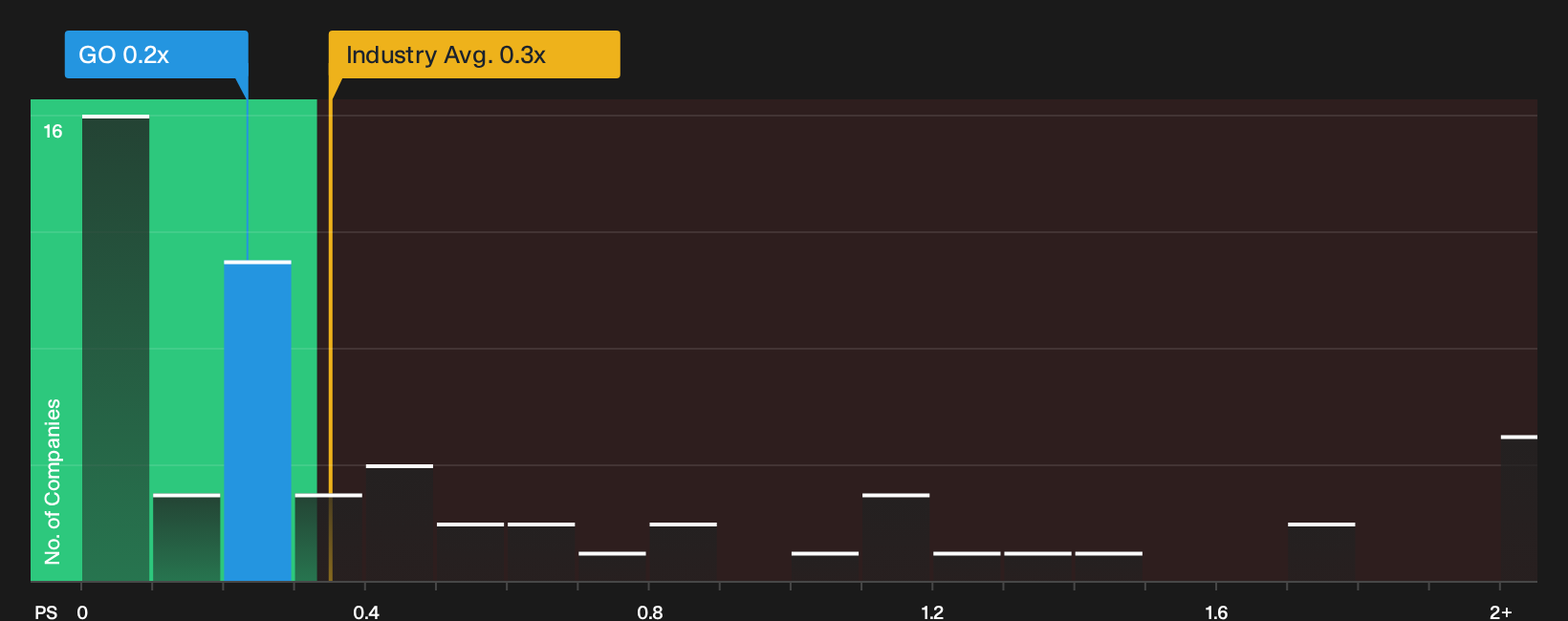Select the isolated bar between 1.6 and 2+
1568x621 pixels.
pyautogui.click(x=1321, y=551)
